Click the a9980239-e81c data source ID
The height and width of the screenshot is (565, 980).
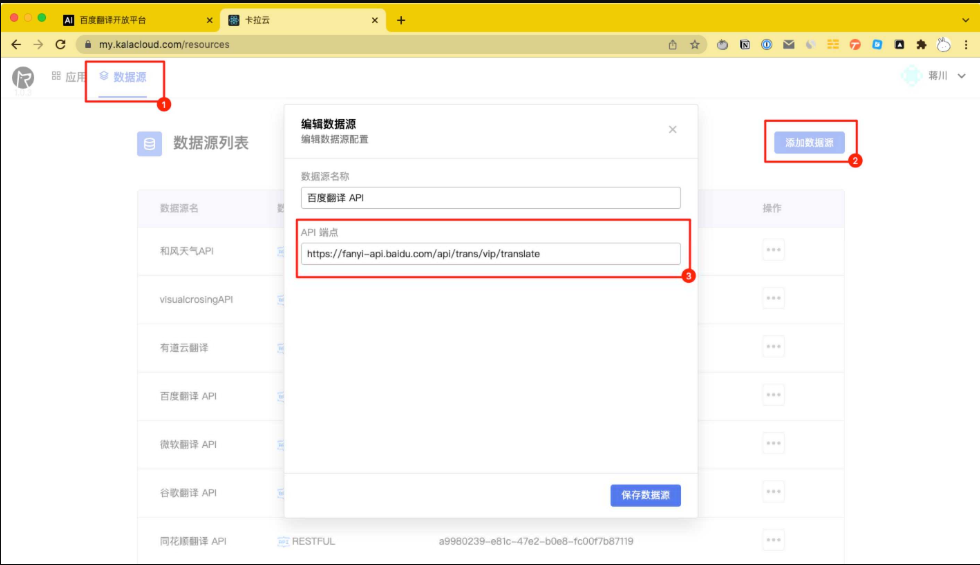pyautogui.click(x=536, y=541)
